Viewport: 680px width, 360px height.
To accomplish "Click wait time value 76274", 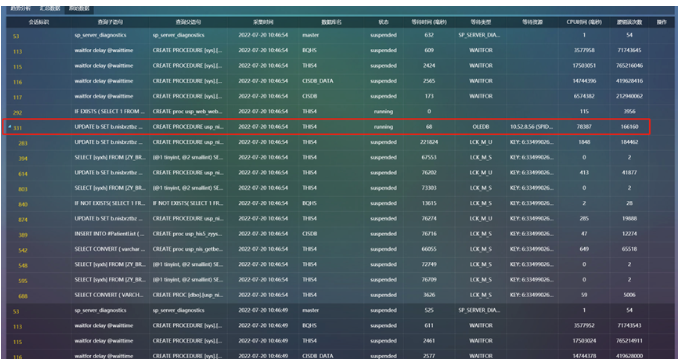I will pyautogui.click(x=428, y=219).
